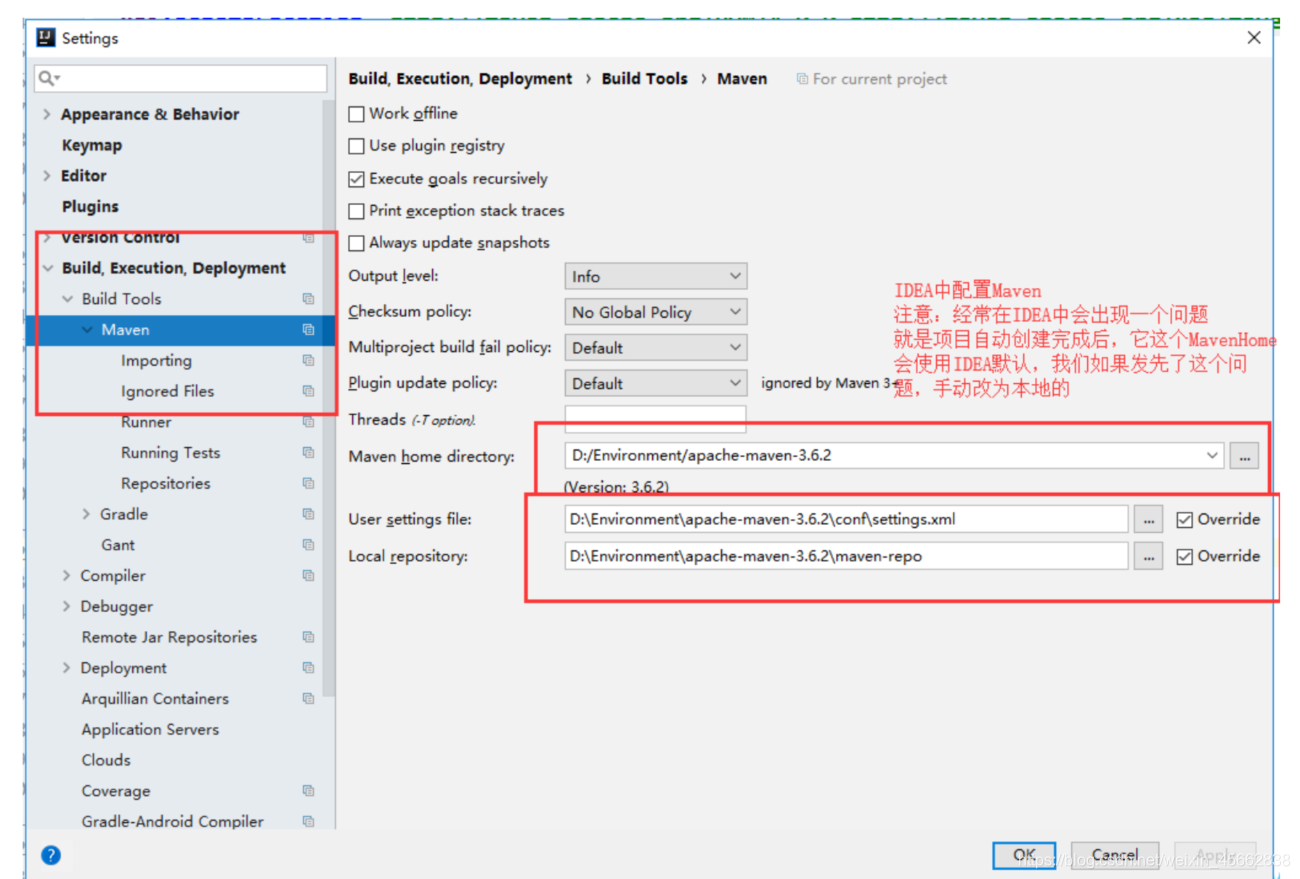
Task: Click the Local repository path field
Action: (x=846, y=556)
